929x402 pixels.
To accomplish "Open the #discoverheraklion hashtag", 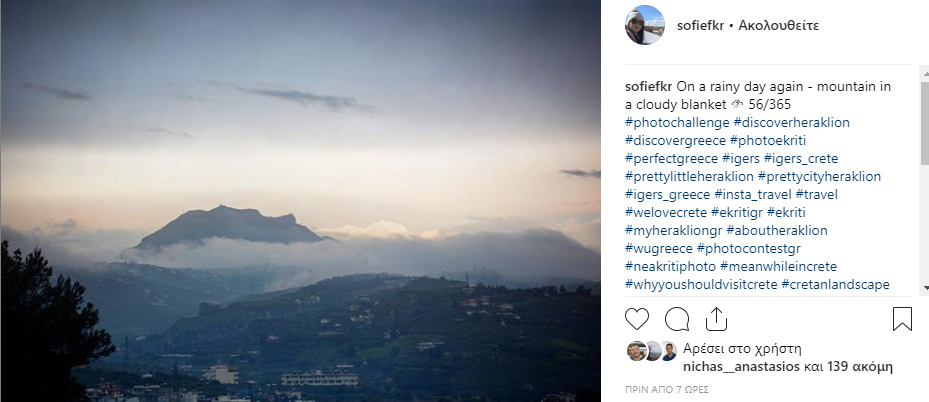I will (x=792, y=123).
